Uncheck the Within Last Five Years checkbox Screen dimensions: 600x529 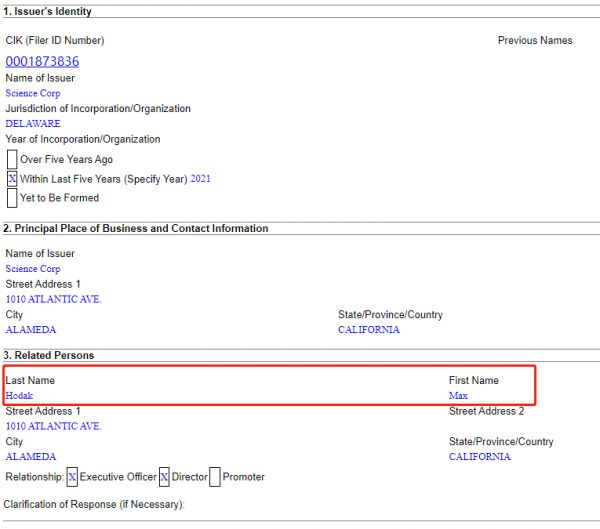point(12,179)
